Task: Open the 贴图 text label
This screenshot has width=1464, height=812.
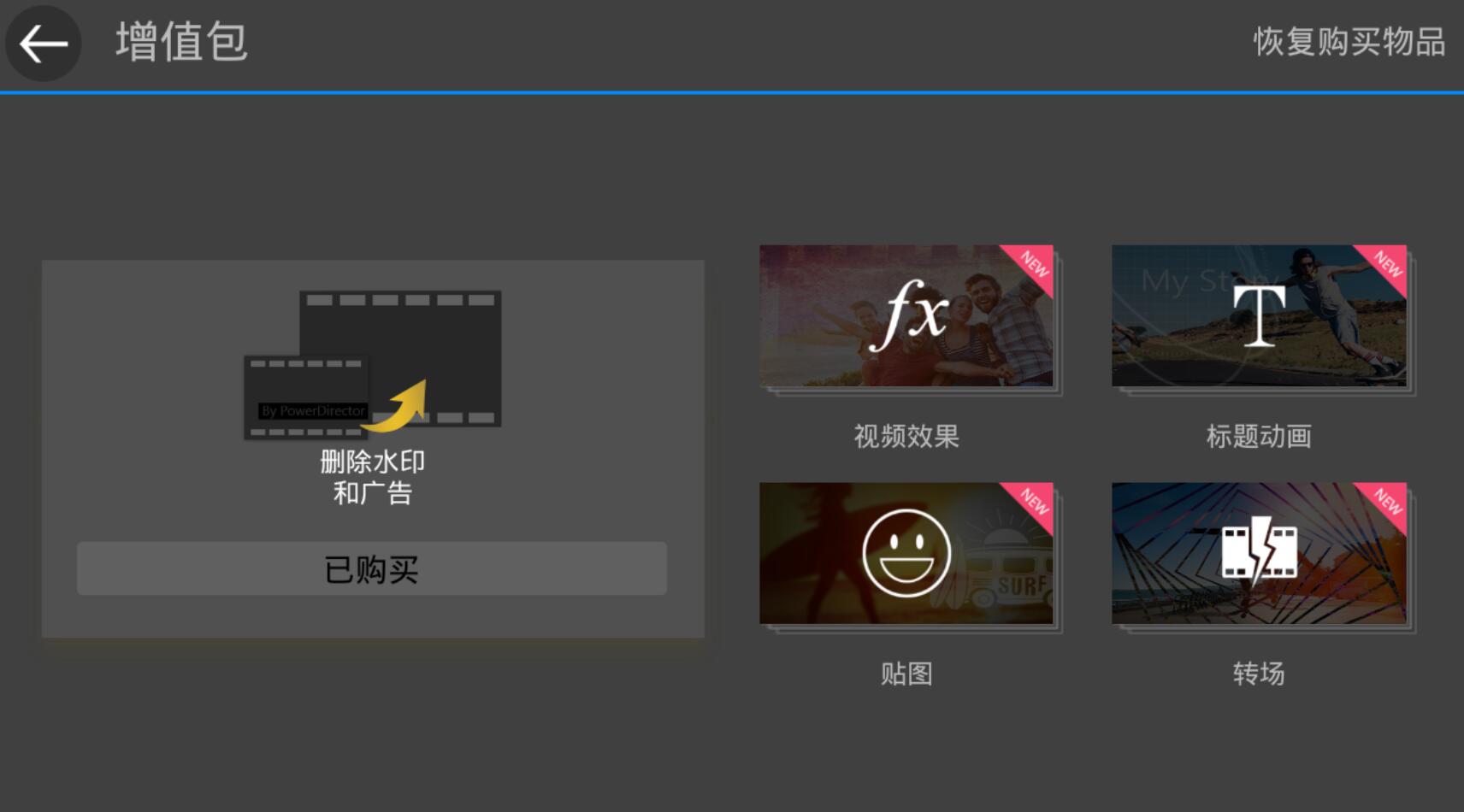Action: (906, 674)
